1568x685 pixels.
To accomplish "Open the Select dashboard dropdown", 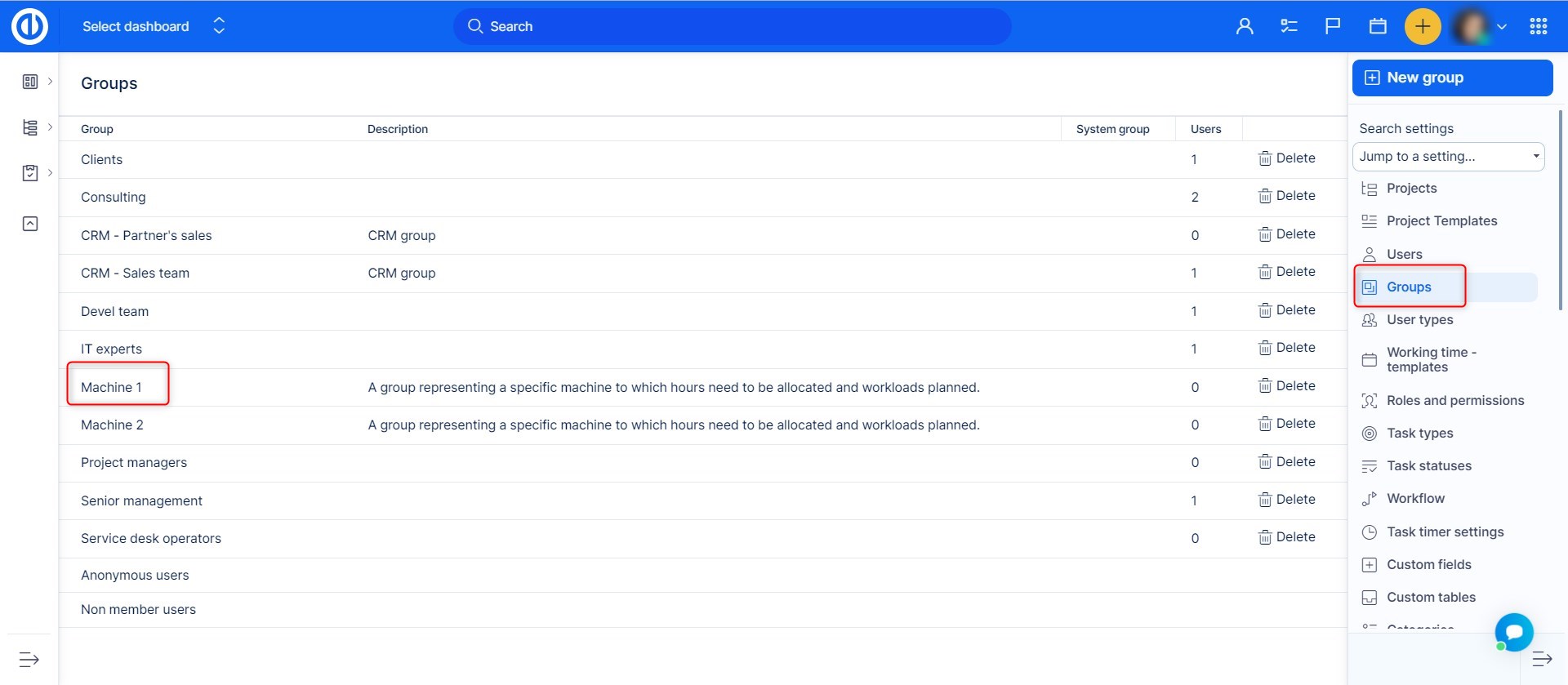I will (153, 26).
